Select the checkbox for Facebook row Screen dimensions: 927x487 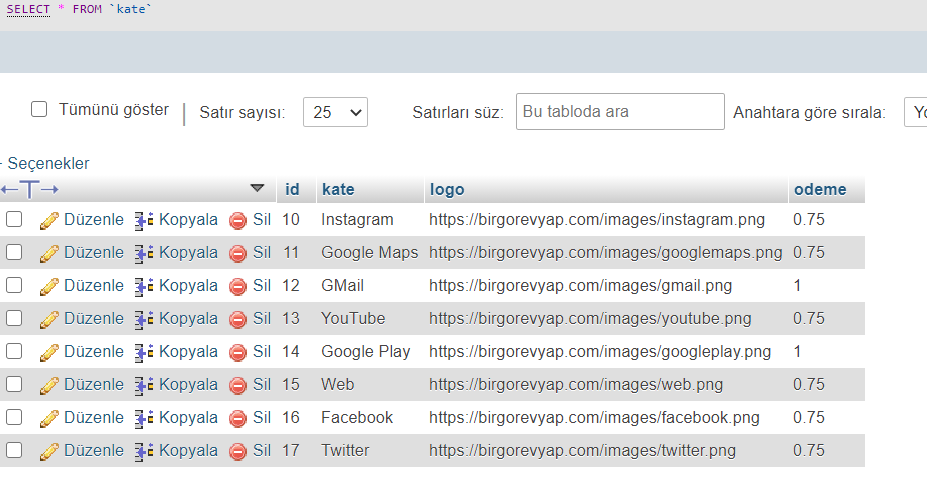point(14,417)
